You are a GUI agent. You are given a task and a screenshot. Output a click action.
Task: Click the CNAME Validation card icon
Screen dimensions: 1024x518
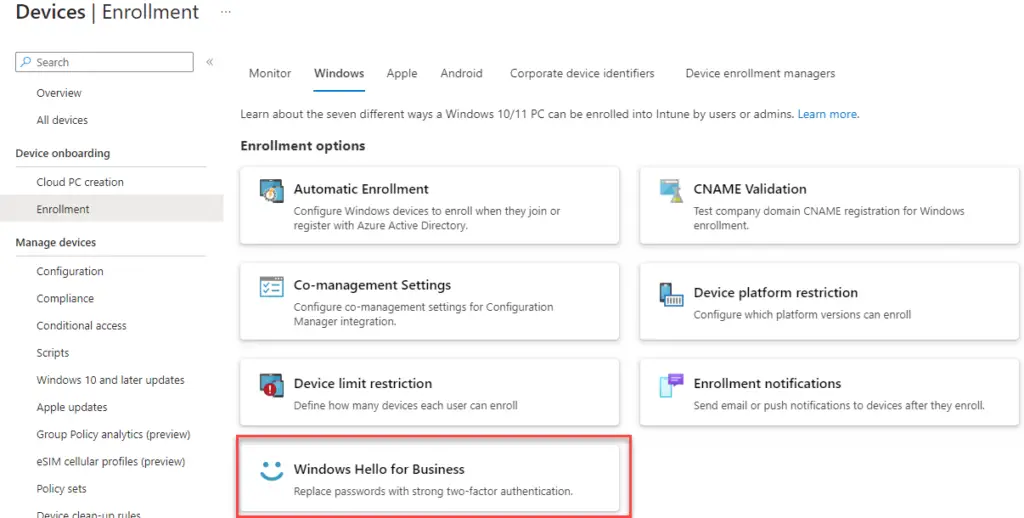pos(671,190)
